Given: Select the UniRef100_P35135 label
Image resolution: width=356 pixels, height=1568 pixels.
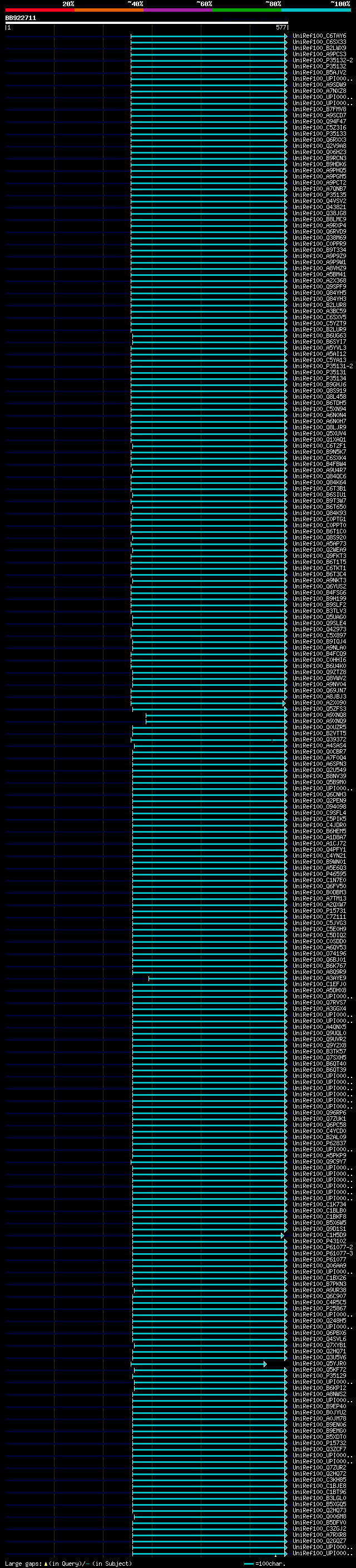Looking at the screenshot, I should [x=319, y=195].
